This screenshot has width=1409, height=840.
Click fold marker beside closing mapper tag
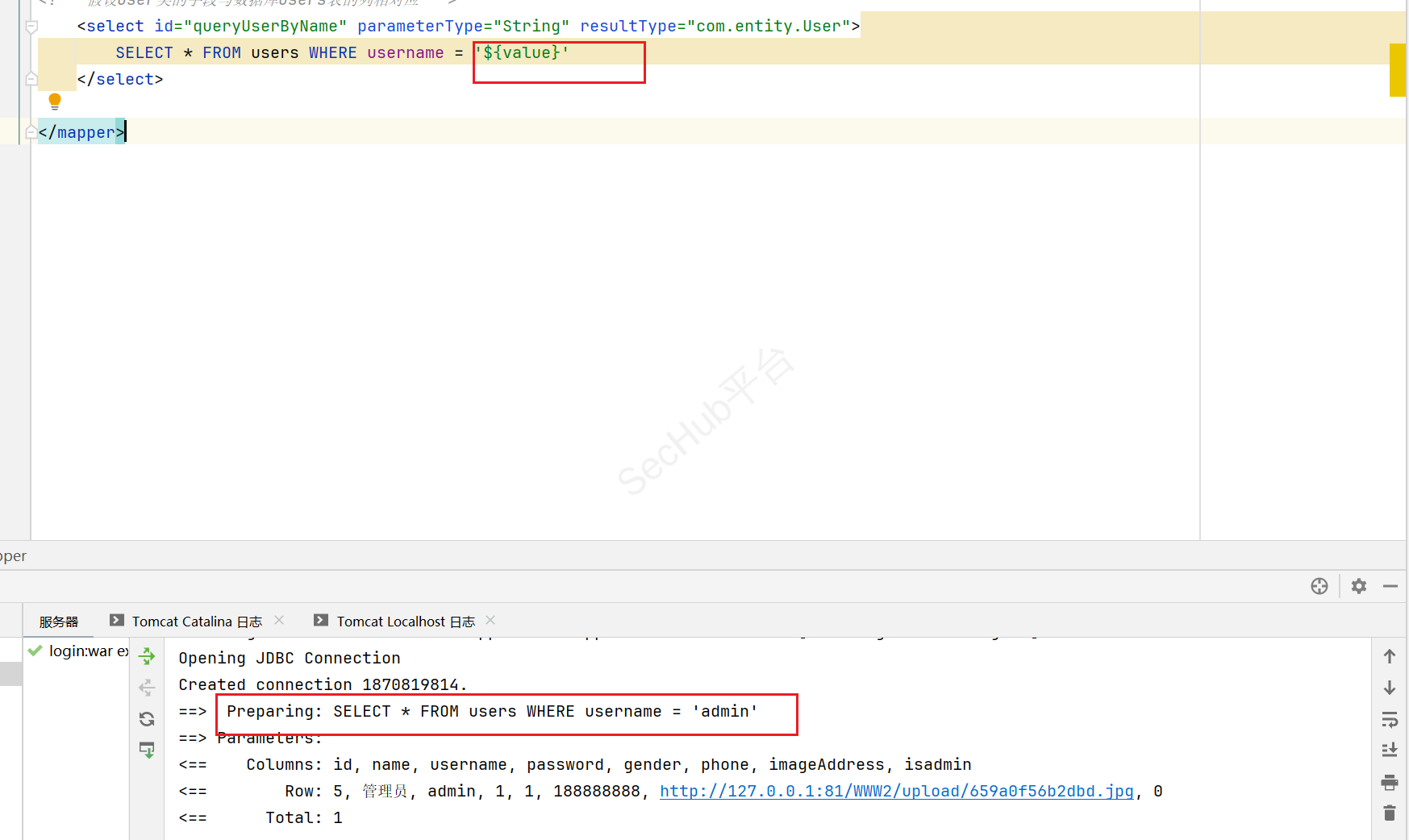tap(31, 132)
